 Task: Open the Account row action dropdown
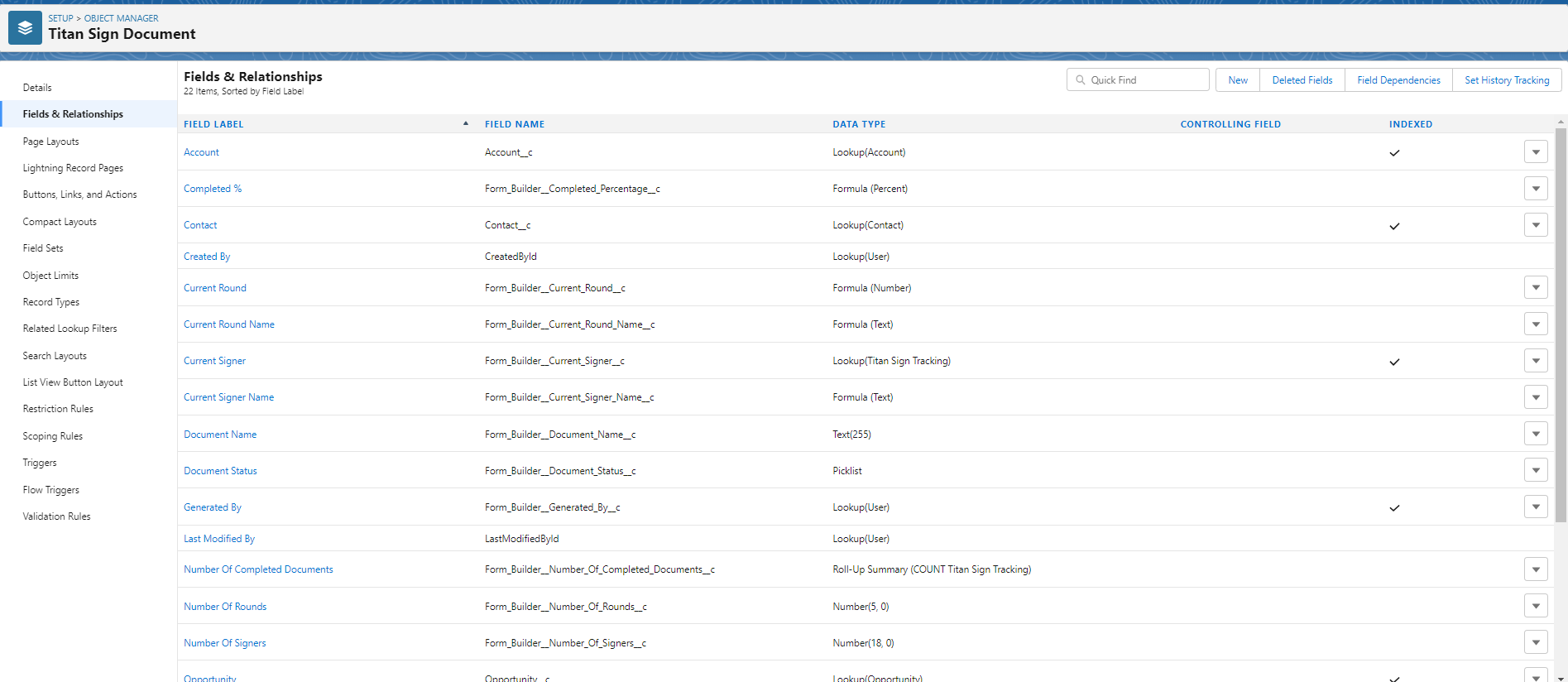pyautogui.click(x=1536, y=152)
